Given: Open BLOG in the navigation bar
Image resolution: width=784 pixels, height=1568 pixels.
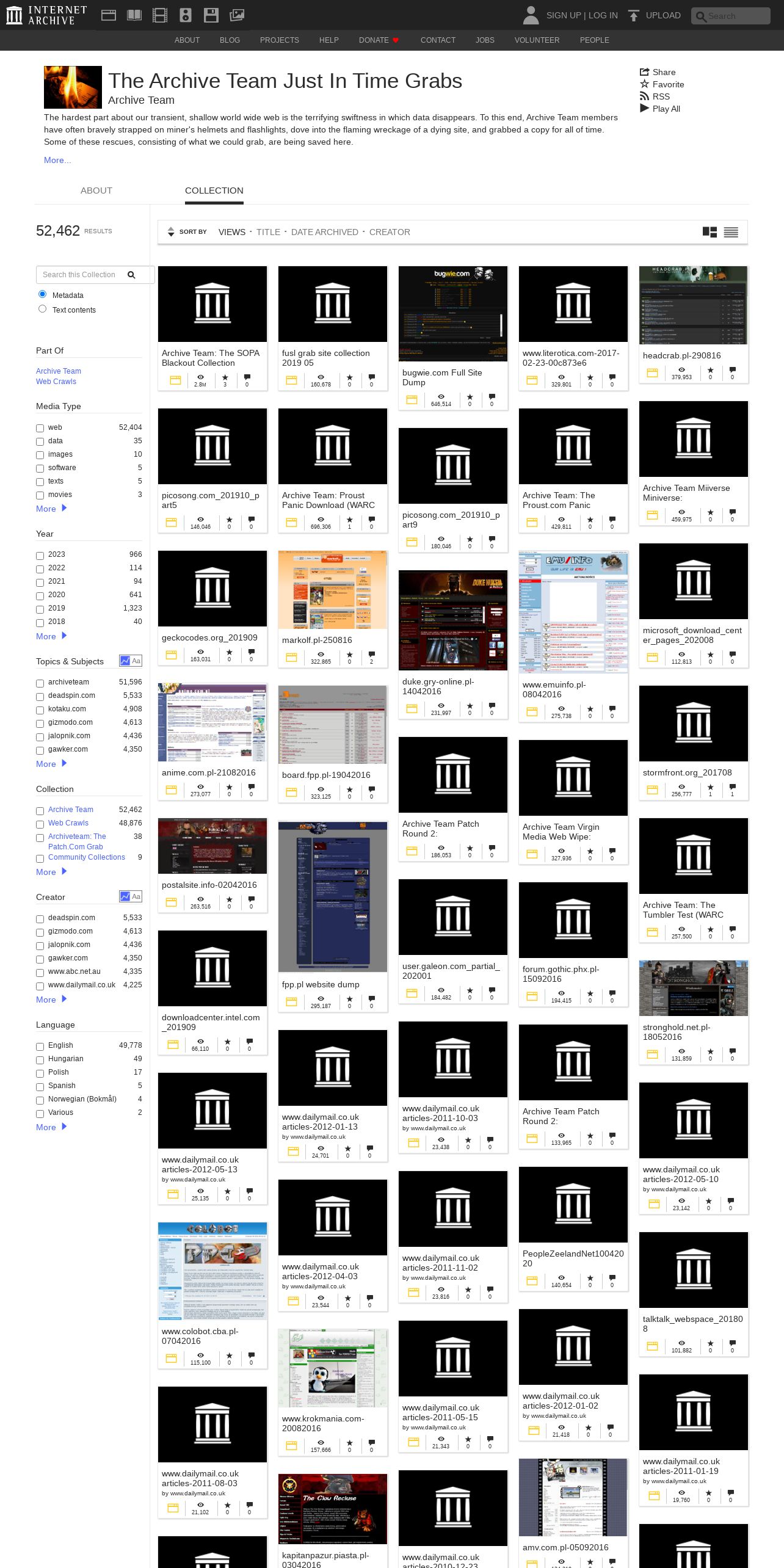Looking at the screenshot, I should click(x=230, y=40).
